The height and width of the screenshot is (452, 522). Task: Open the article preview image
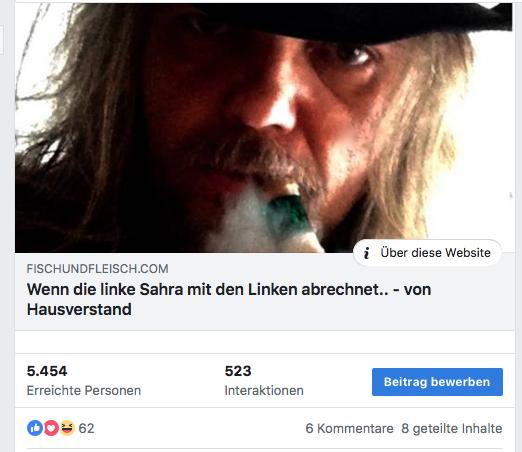(263, 128)
